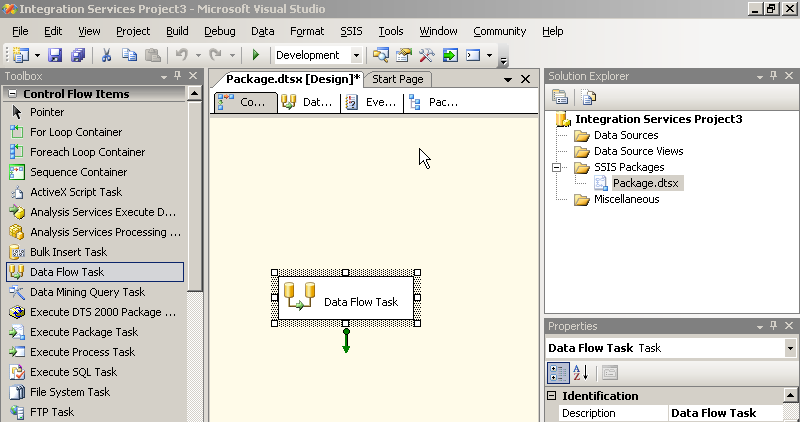
Task: Open the Format menu
Action: click(x=307, y=31)
